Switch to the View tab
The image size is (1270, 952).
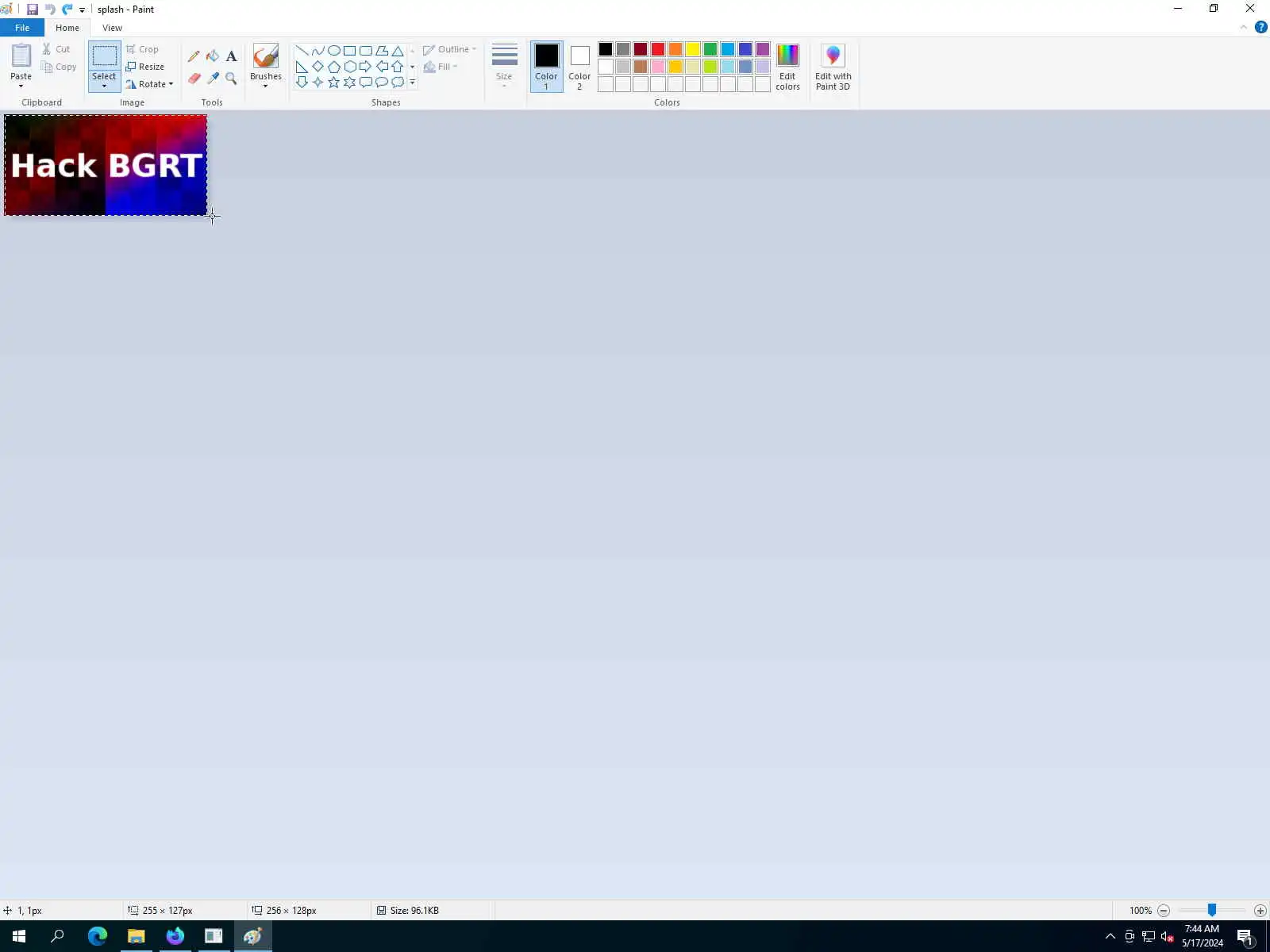tap(112, 28)
